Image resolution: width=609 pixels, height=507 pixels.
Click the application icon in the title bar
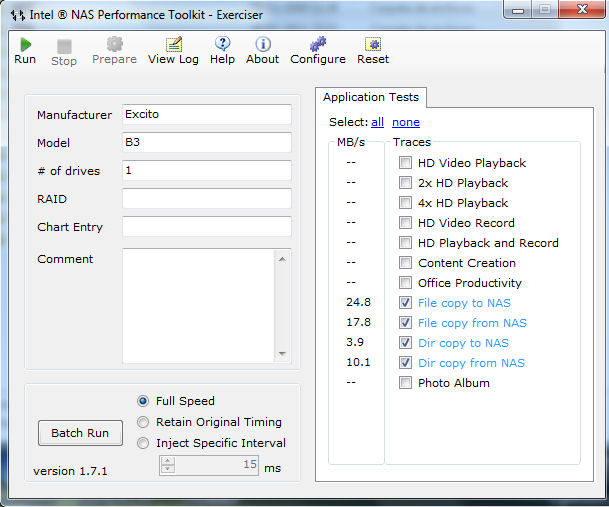(17, 15)
